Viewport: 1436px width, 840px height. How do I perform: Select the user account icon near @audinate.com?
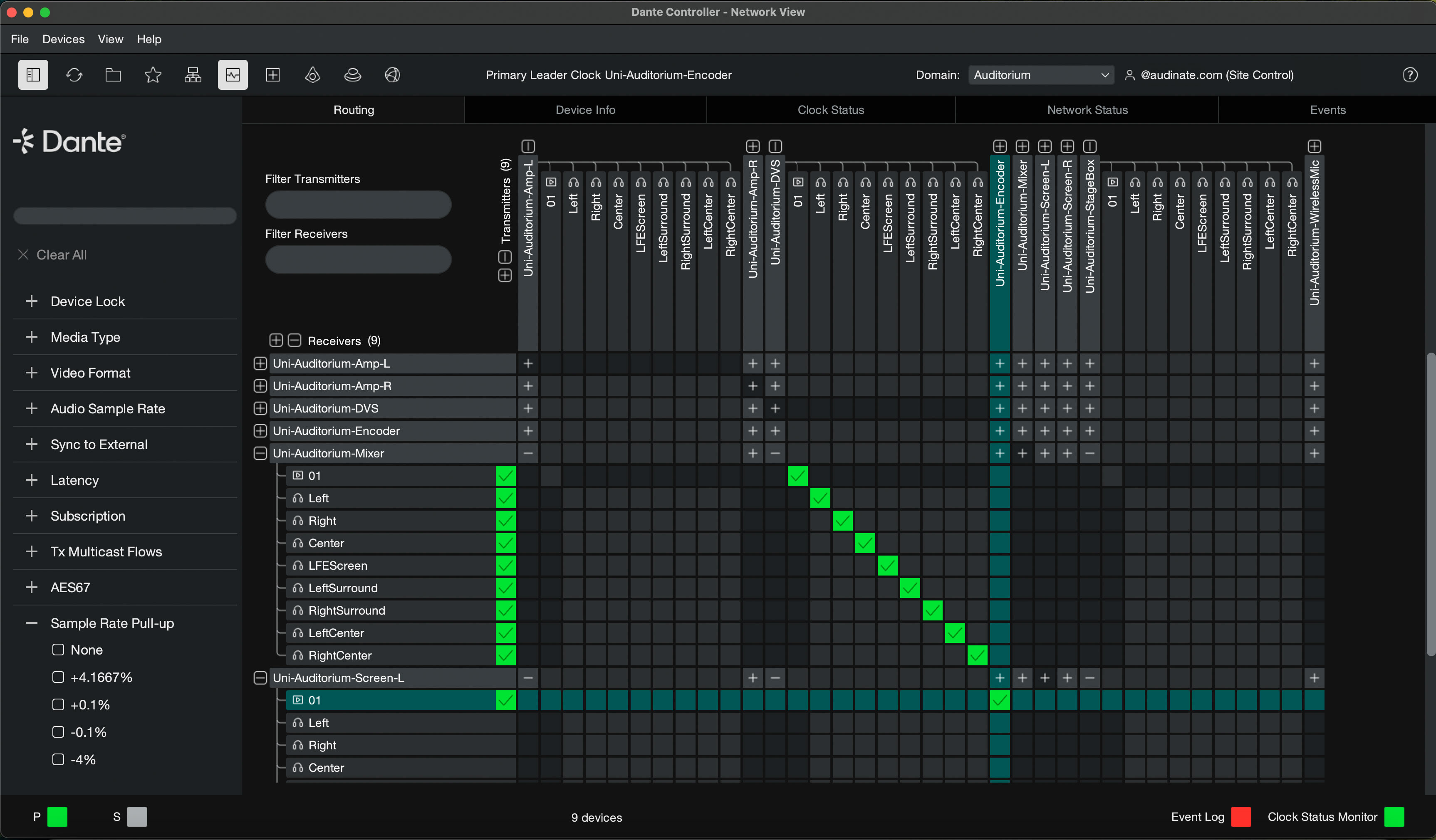(1130, 74)
